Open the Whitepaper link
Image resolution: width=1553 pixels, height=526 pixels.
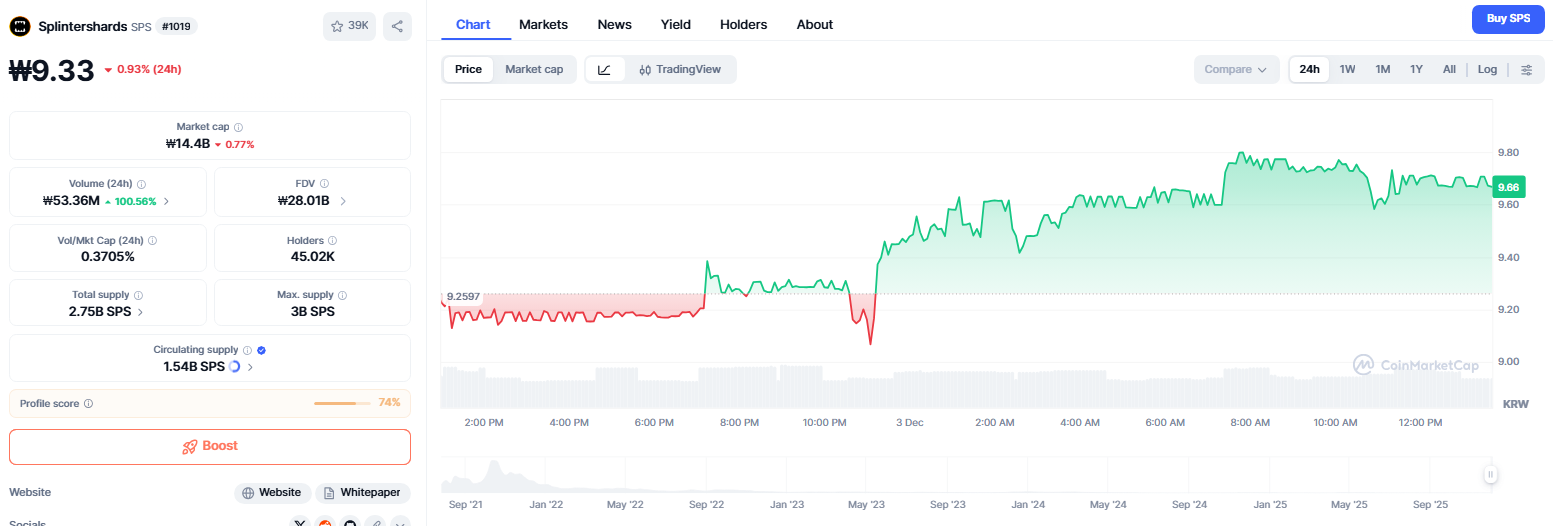362,492
